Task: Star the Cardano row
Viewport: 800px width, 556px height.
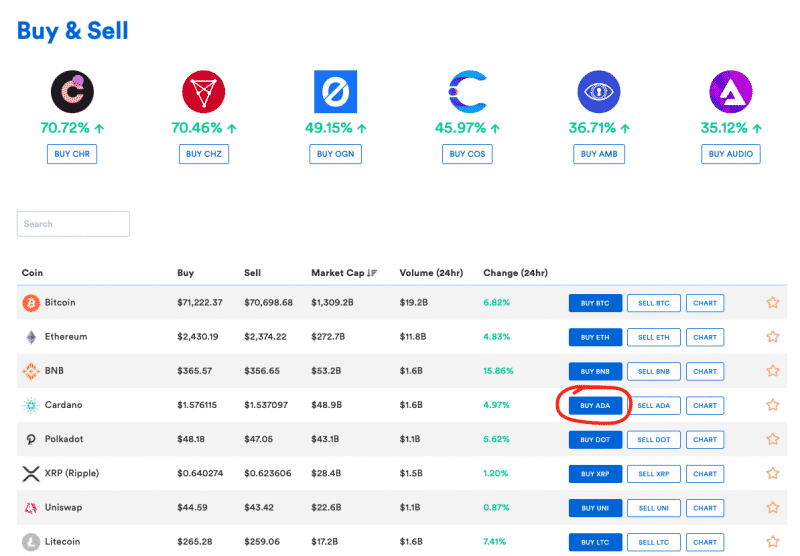Action: [772, 405]
